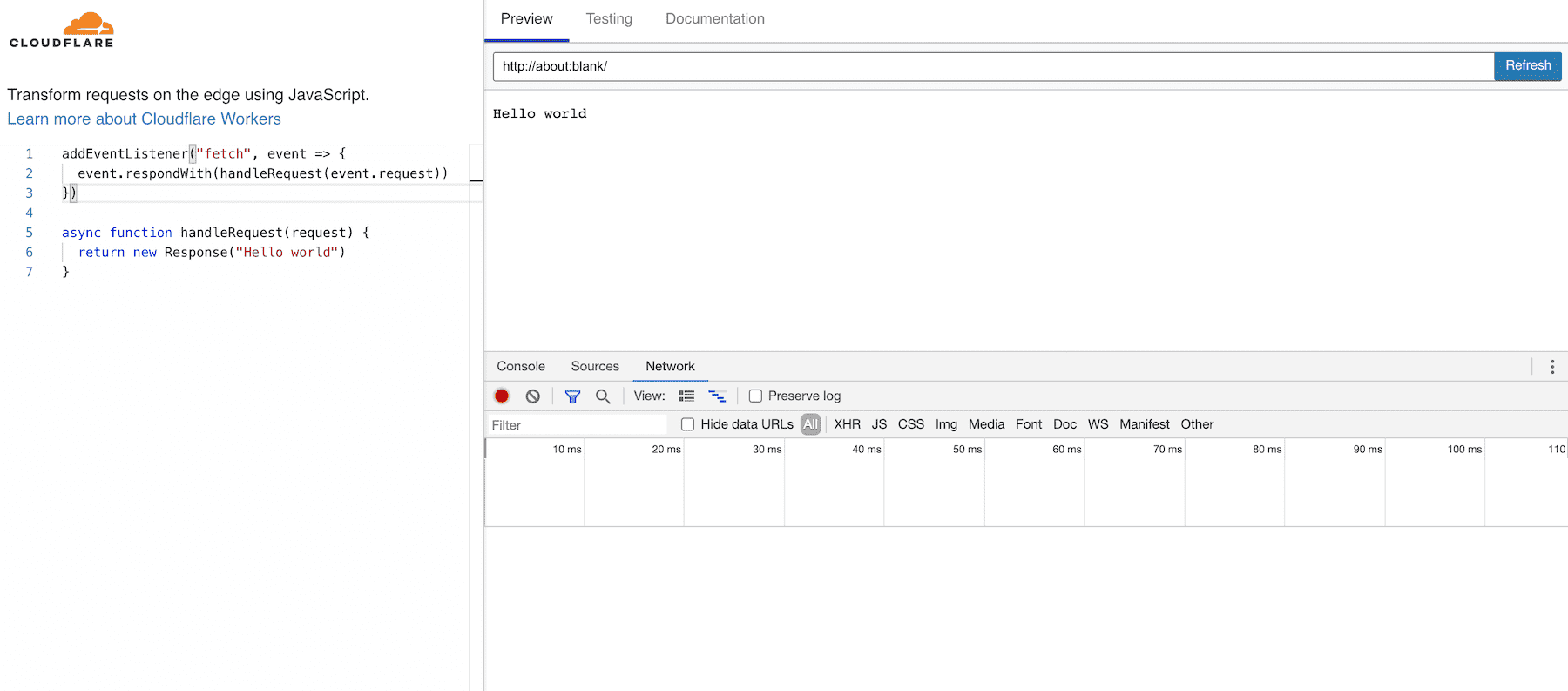
Task: Select the All request type filter
Action: [x=811, y=424]
